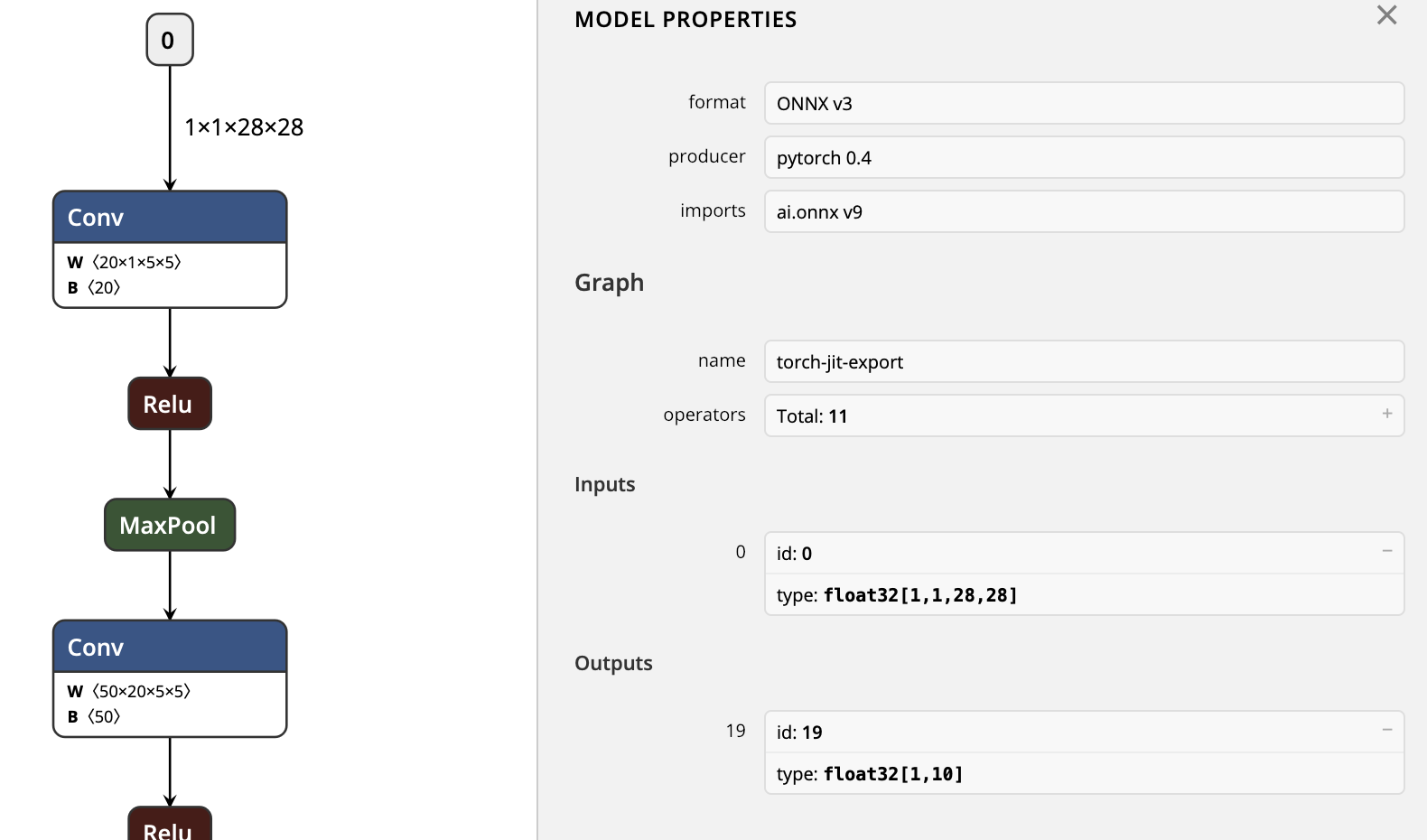The image size is (1427, 840).
Task: Open the 1×1×28×28 edge label
Action: point(244,126)
